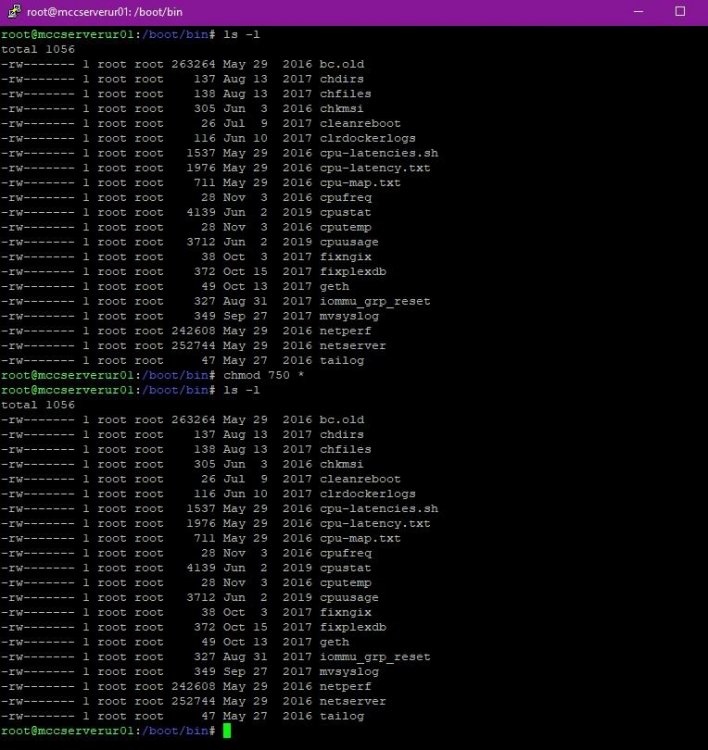This screenshot has width=708, height=750.
Task: Click the green terminal cursor block
Action: click(x=227, y=730)
